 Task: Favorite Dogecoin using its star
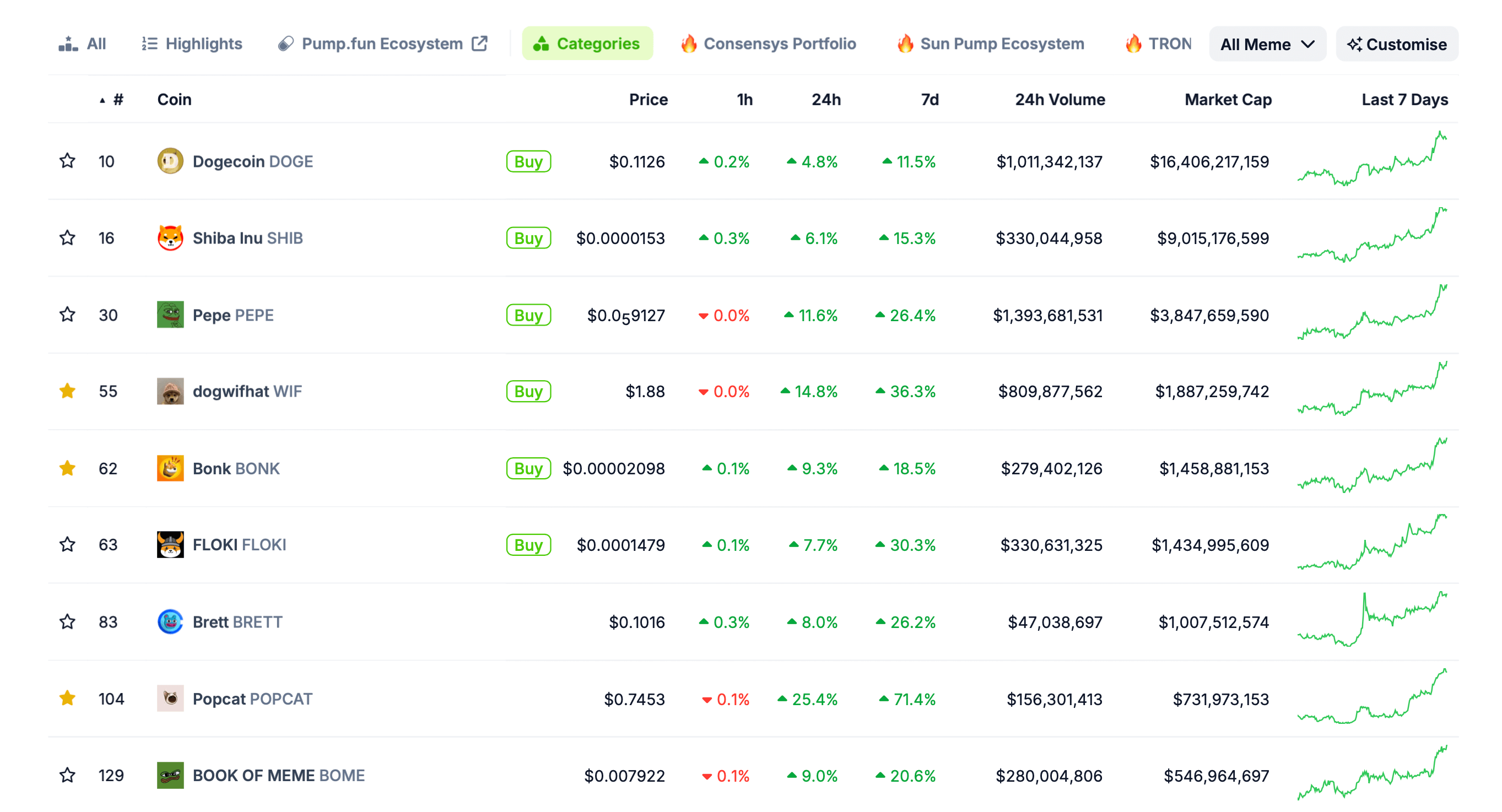[x=68, y=161]
